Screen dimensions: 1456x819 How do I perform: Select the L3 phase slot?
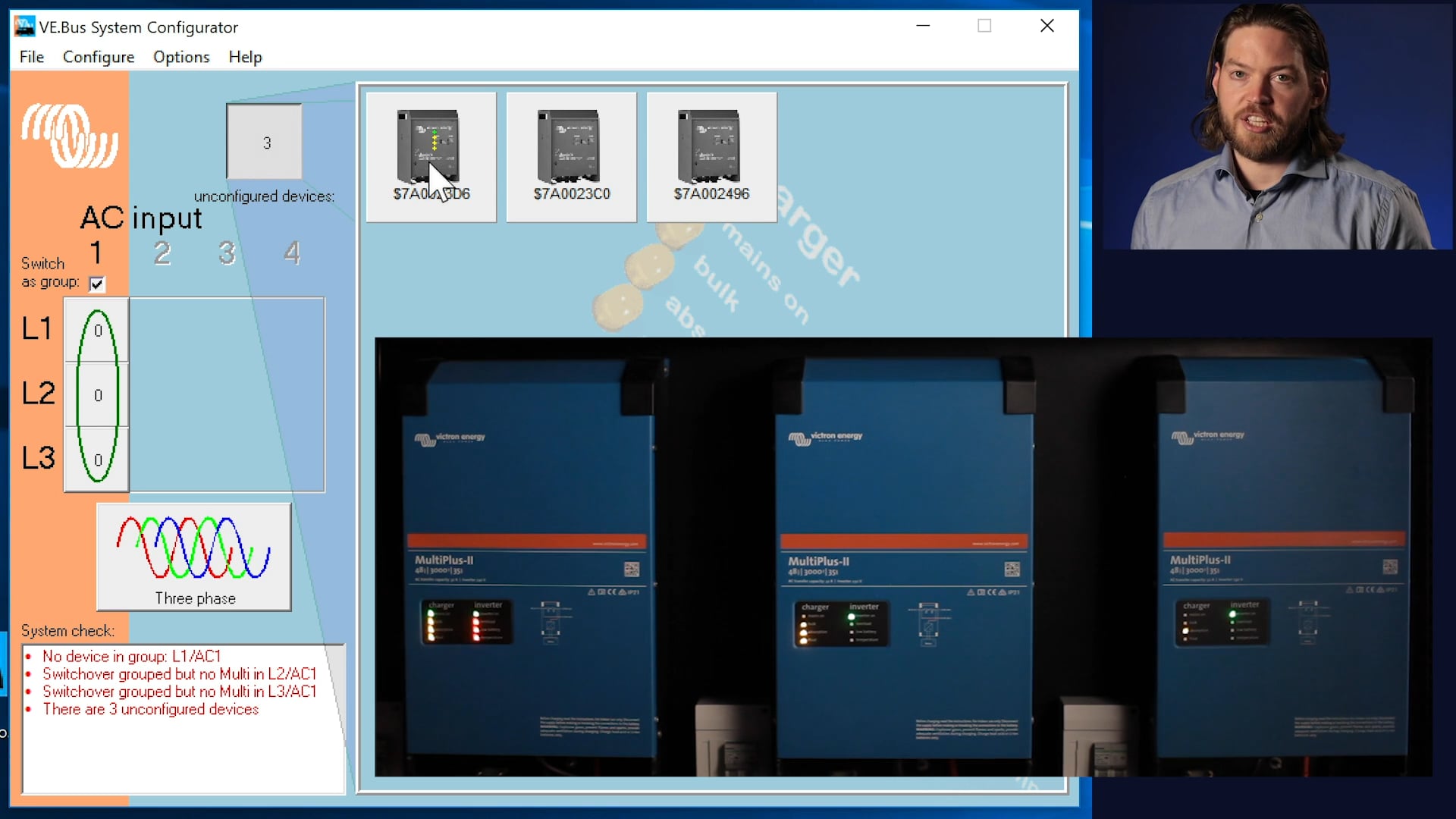click(x=97, y=460)
